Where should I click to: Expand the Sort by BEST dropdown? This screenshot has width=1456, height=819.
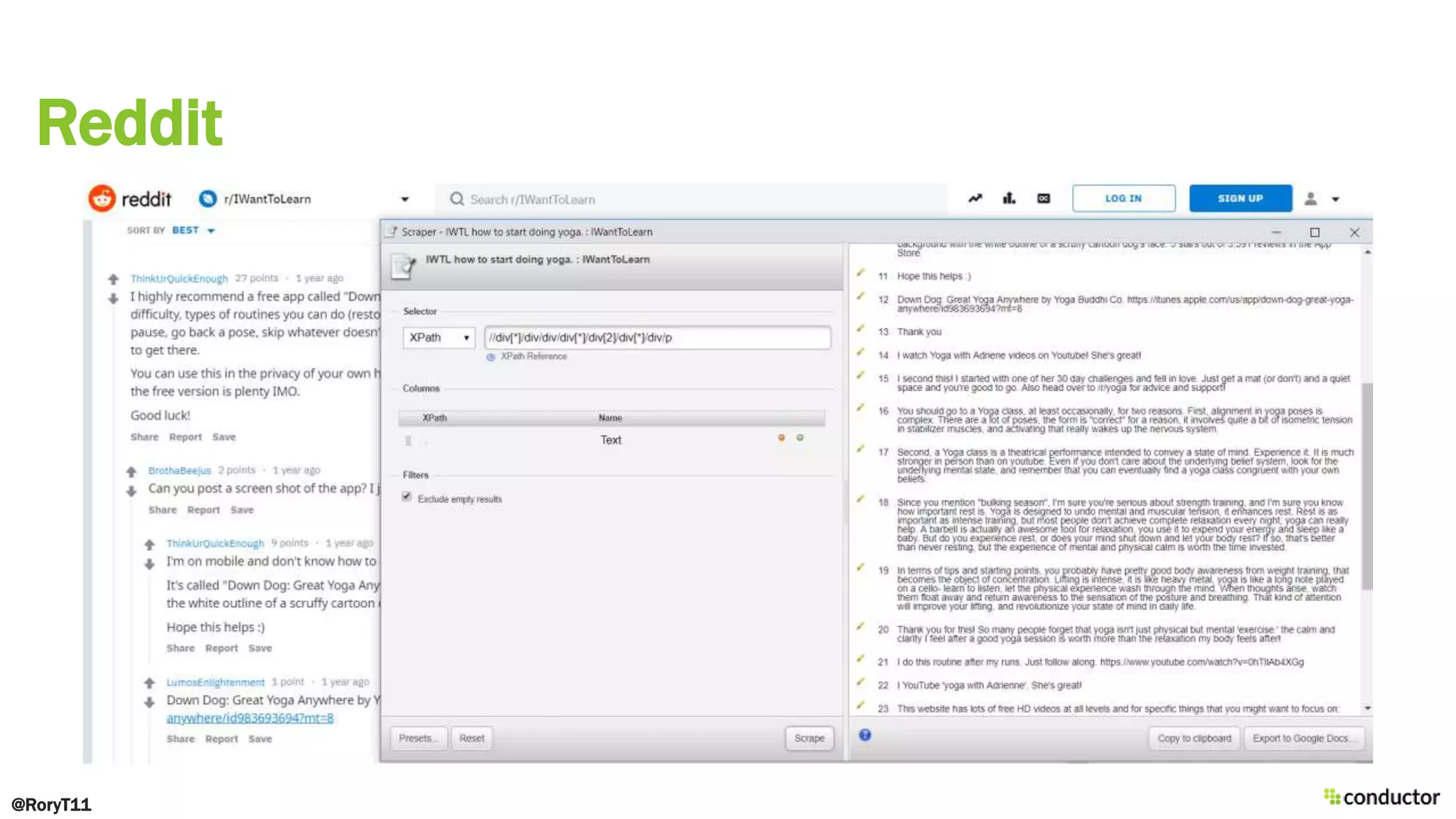[x=210, y=230]
